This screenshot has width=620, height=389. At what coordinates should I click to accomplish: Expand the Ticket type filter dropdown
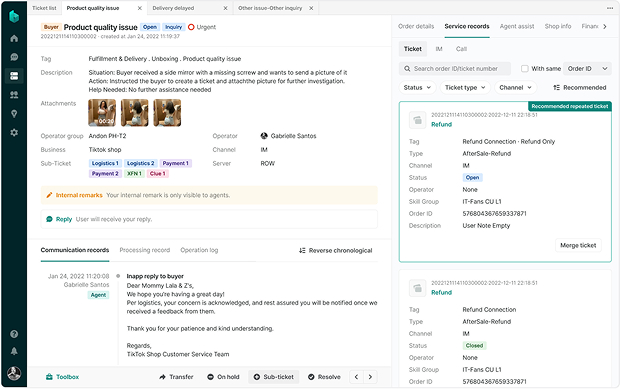(465, 87)
